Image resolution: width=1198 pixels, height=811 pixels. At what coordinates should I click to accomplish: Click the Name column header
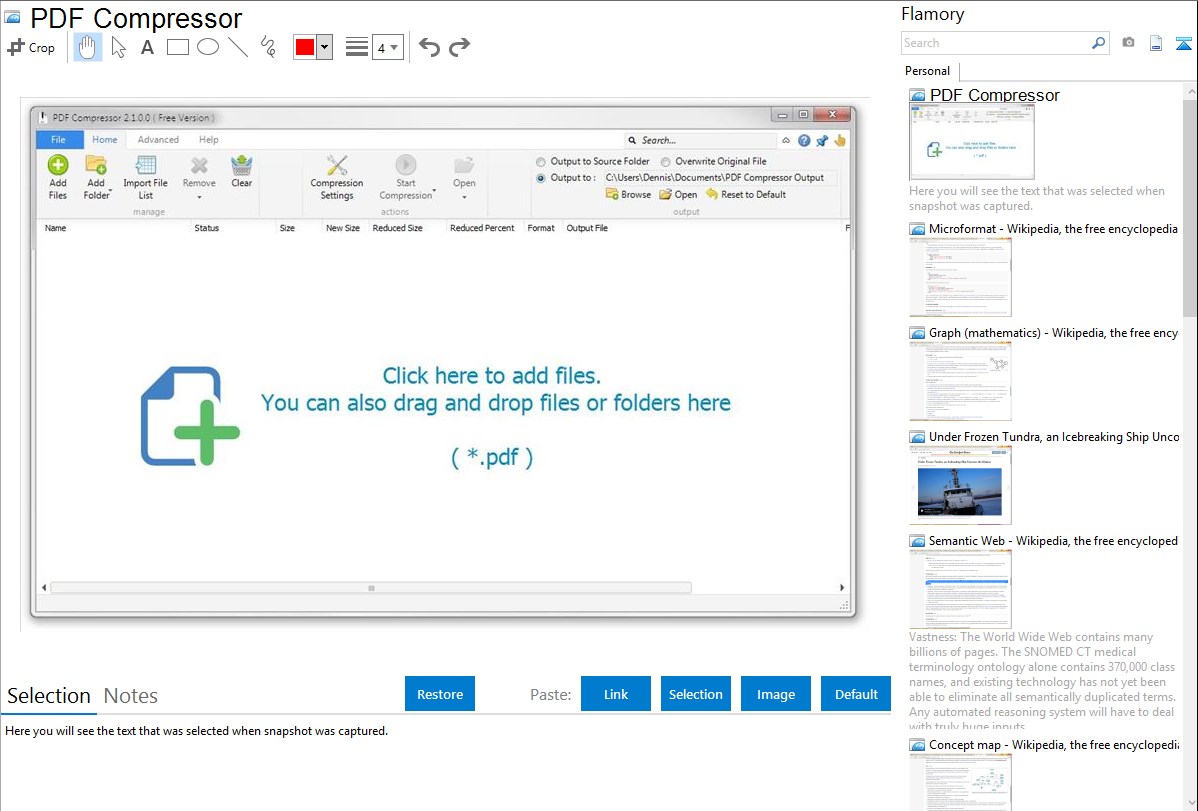(55, 228)
